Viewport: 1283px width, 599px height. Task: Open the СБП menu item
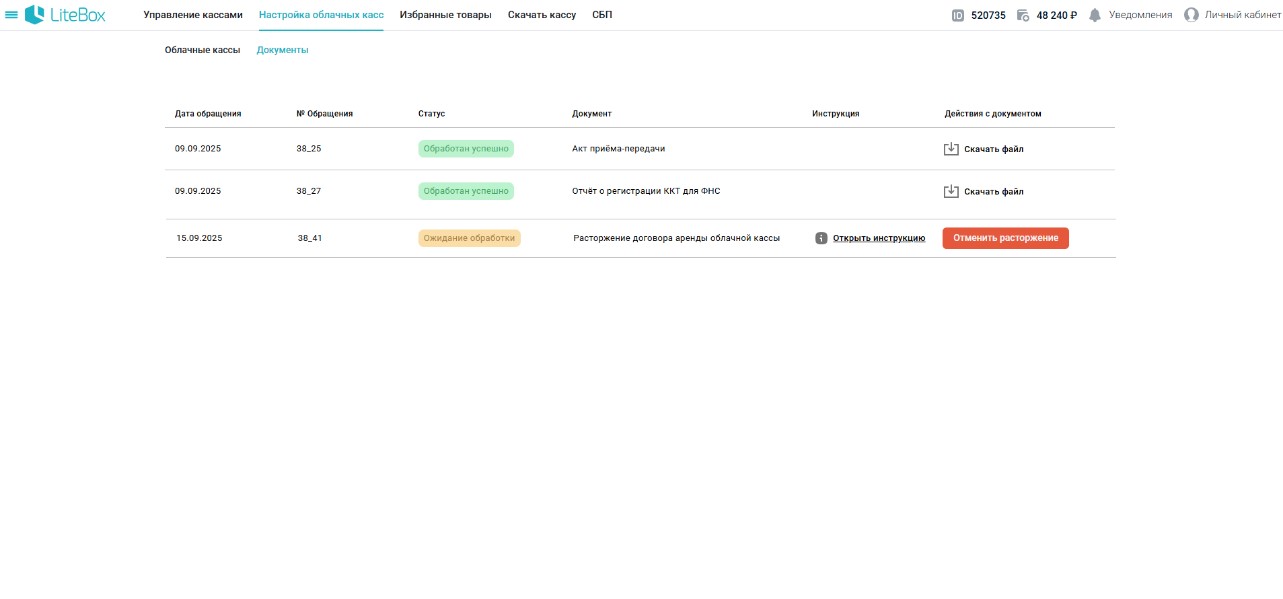tap(602, 15)
